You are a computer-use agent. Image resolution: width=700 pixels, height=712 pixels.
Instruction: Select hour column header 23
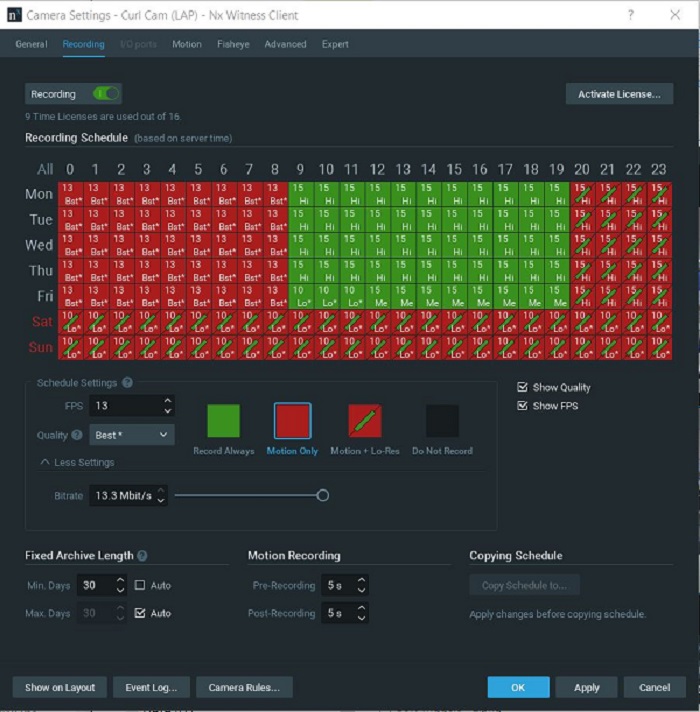pos(659,169)
